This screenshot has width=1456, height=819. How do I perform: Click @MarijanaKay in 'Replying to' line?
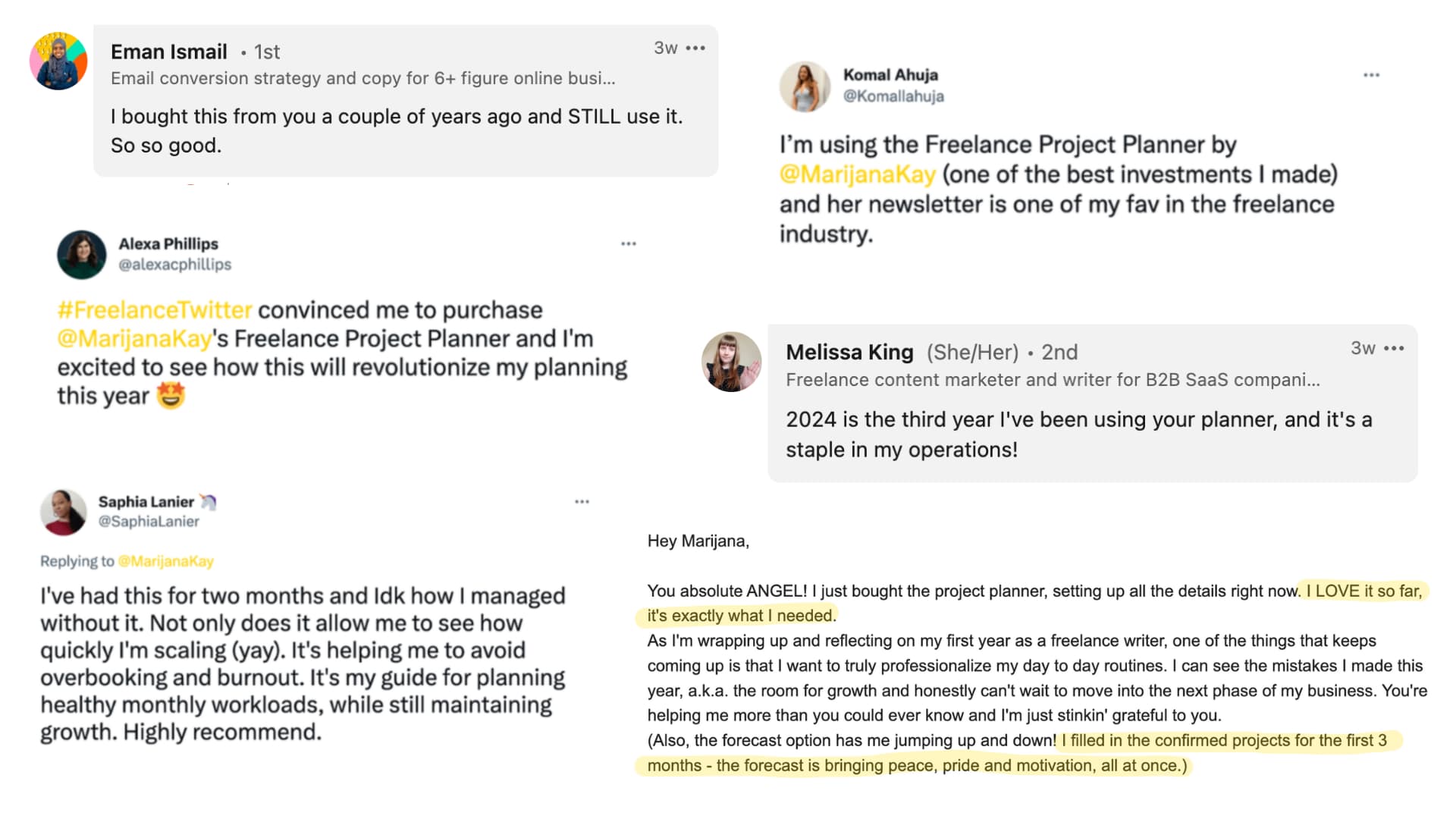[166, 562]
